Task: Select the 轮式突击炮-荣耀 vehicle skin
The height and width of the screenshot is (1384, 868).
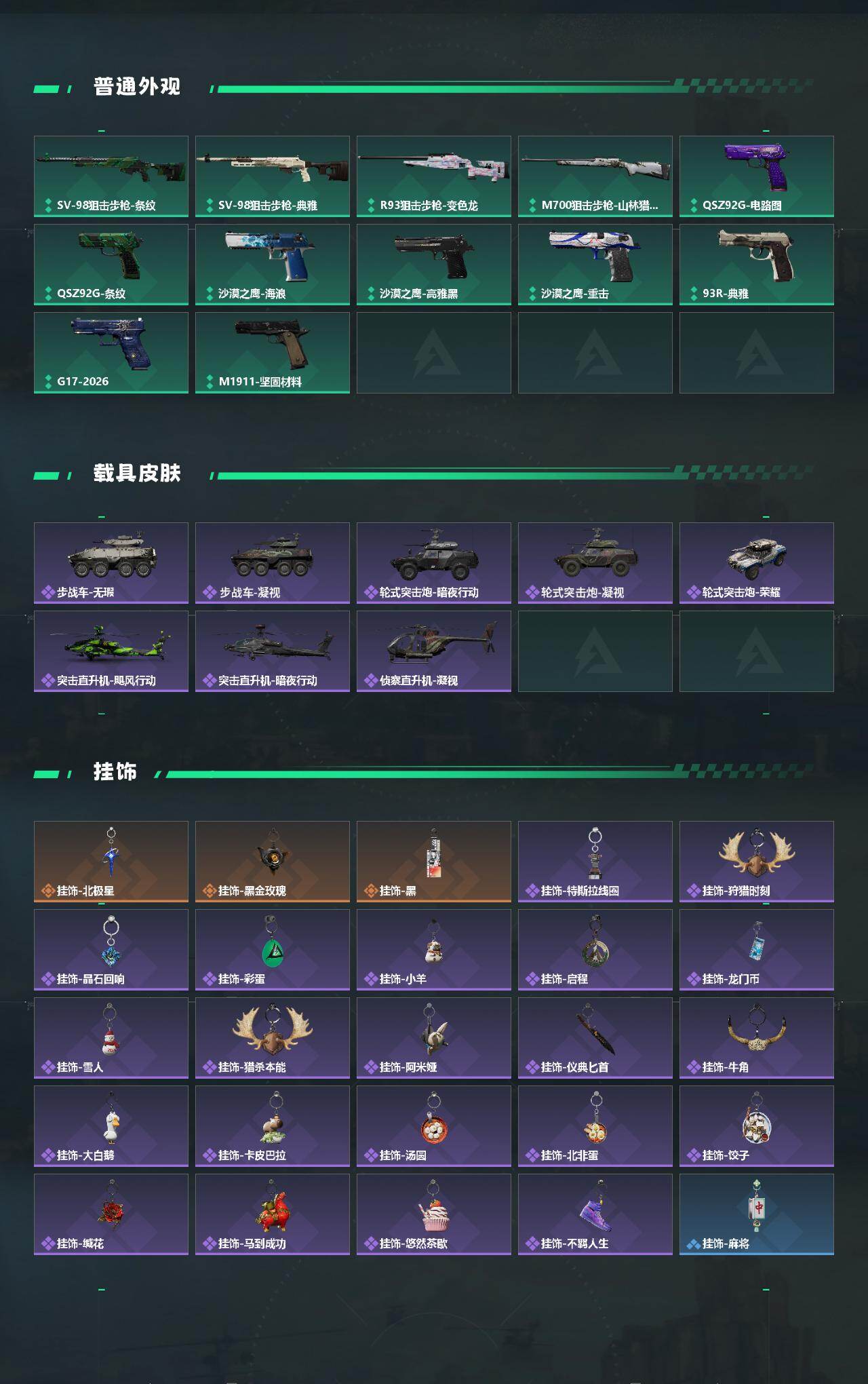Action: 757,563
